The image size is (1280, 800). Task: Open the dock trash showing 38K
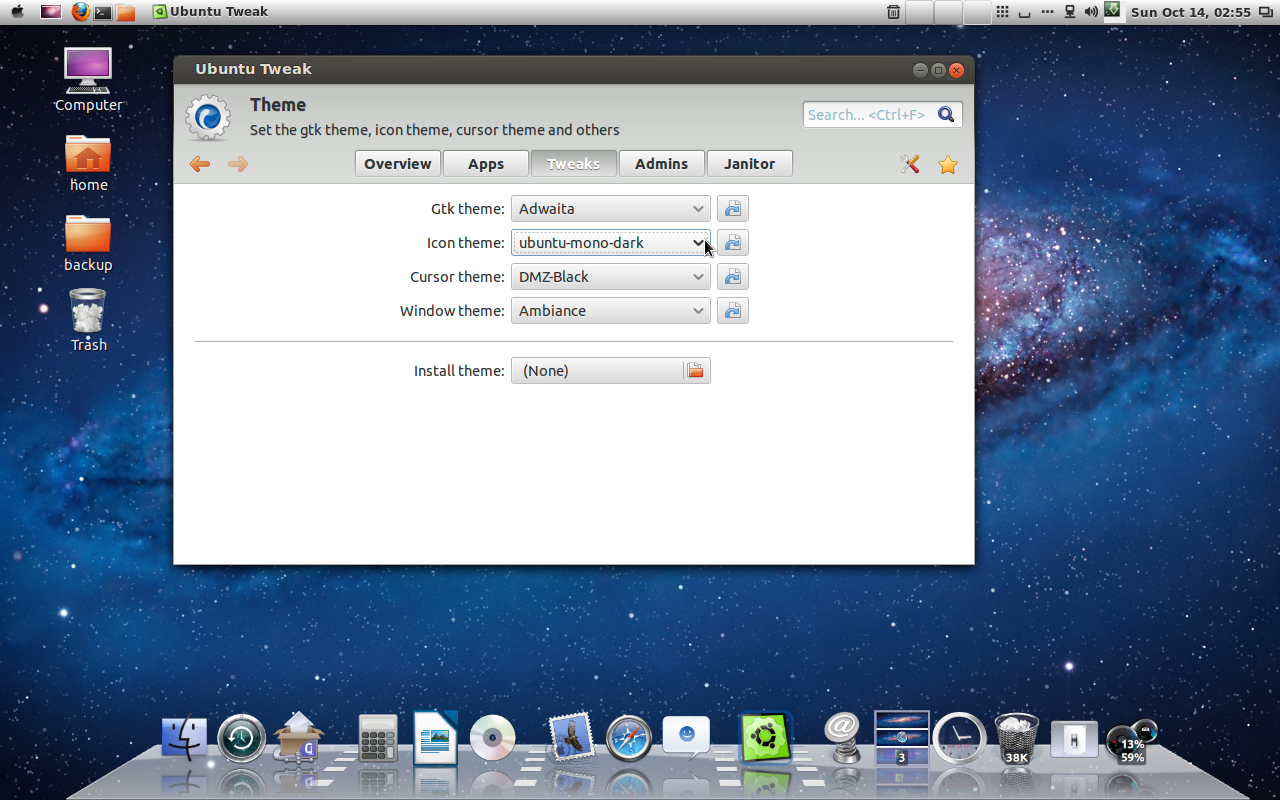(x=1017, y=739)
